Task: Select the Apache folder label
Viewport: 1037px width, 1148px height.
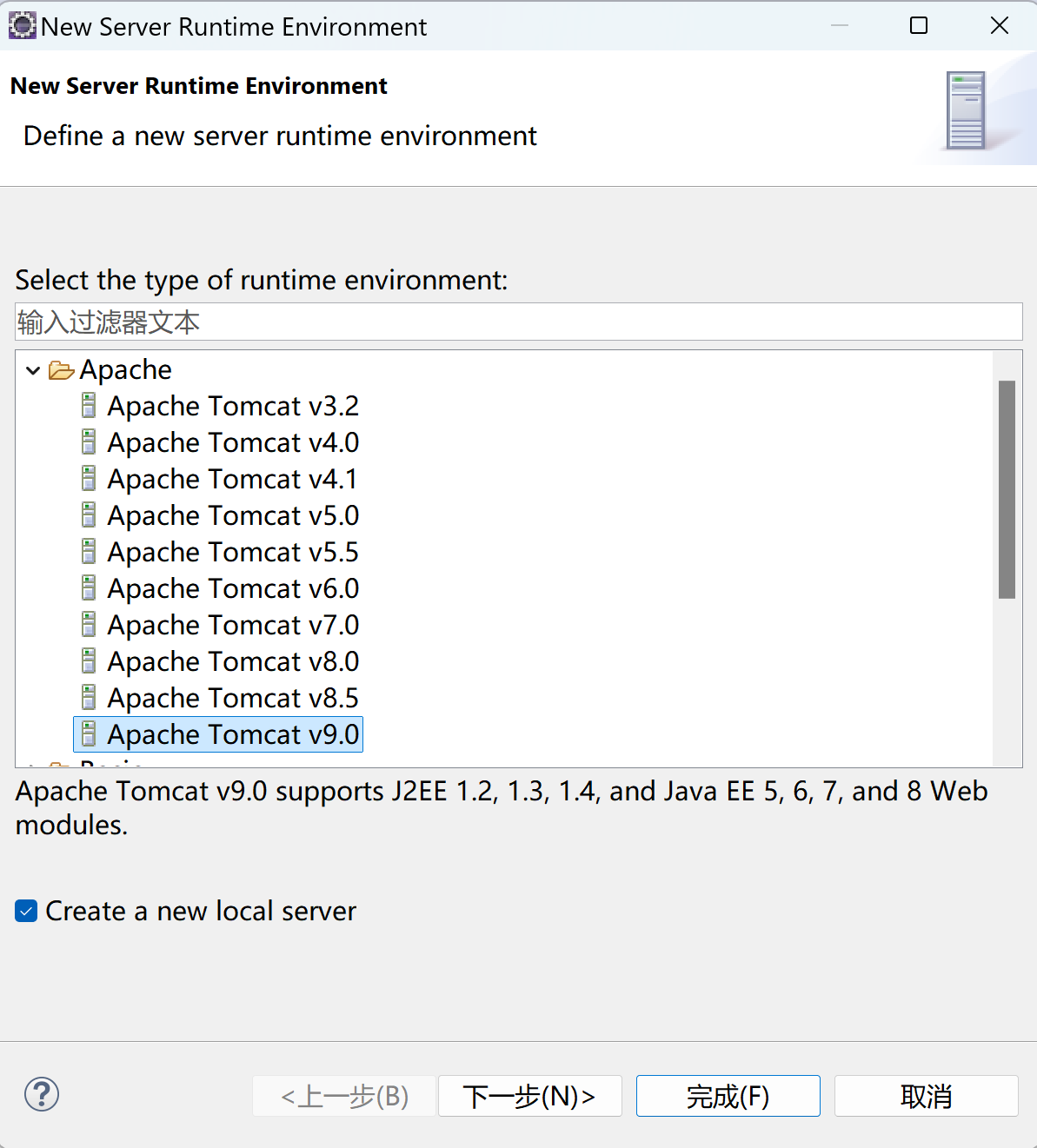Action: pyautogui.click(x=126, y=369)
